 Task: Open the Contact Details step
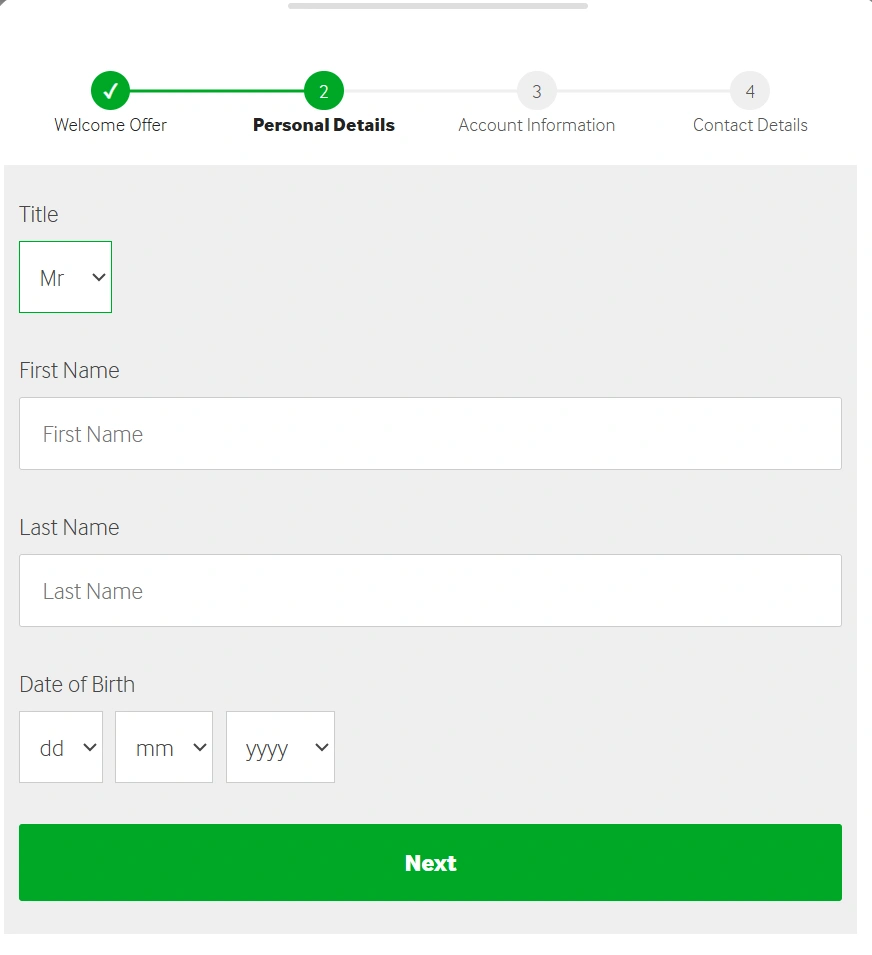click(x=749, y=125)
